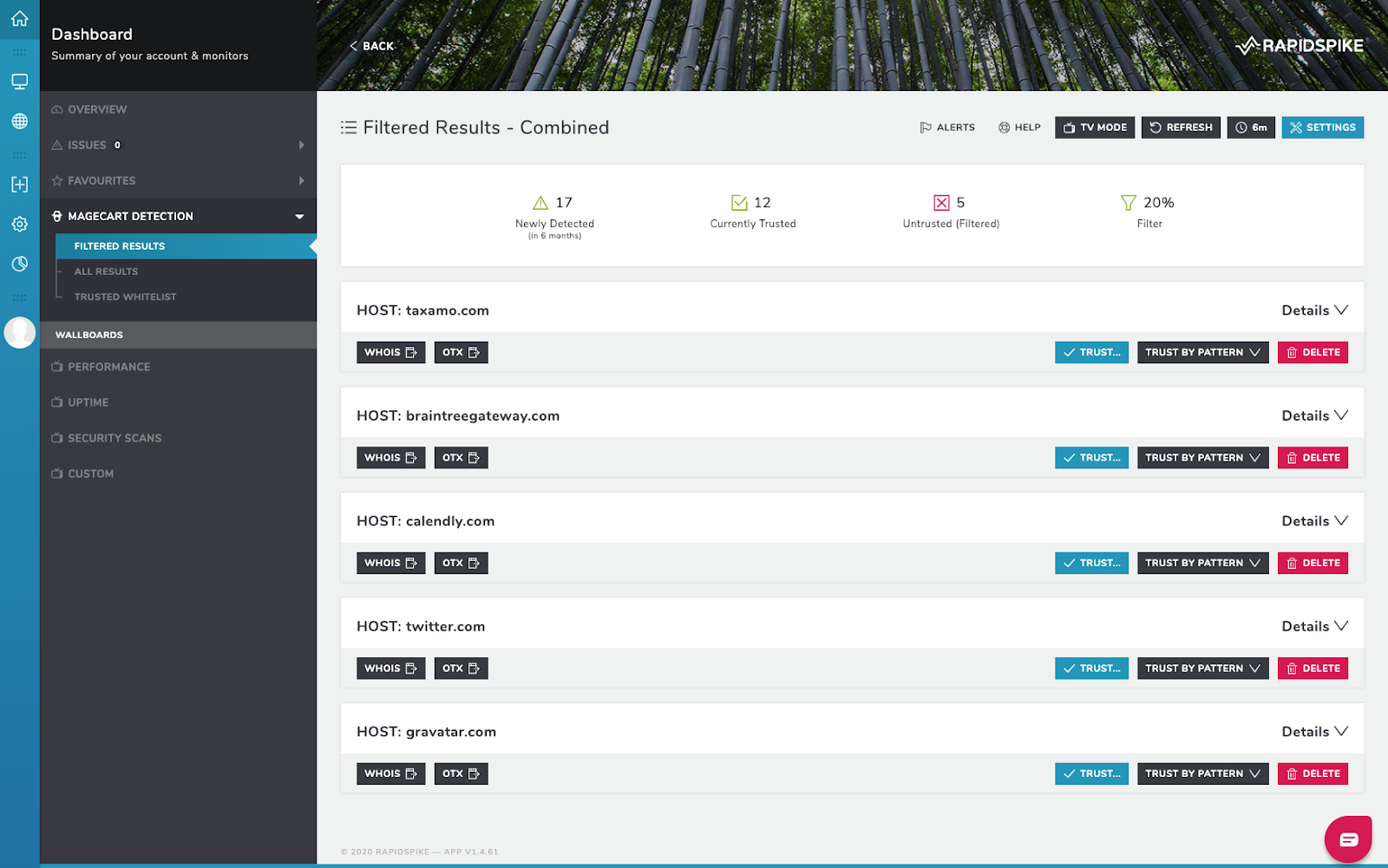Switch to TV Mode
Viewport: 1388px width, 868px height.
pyautogui.click(x=1095, y=127)
